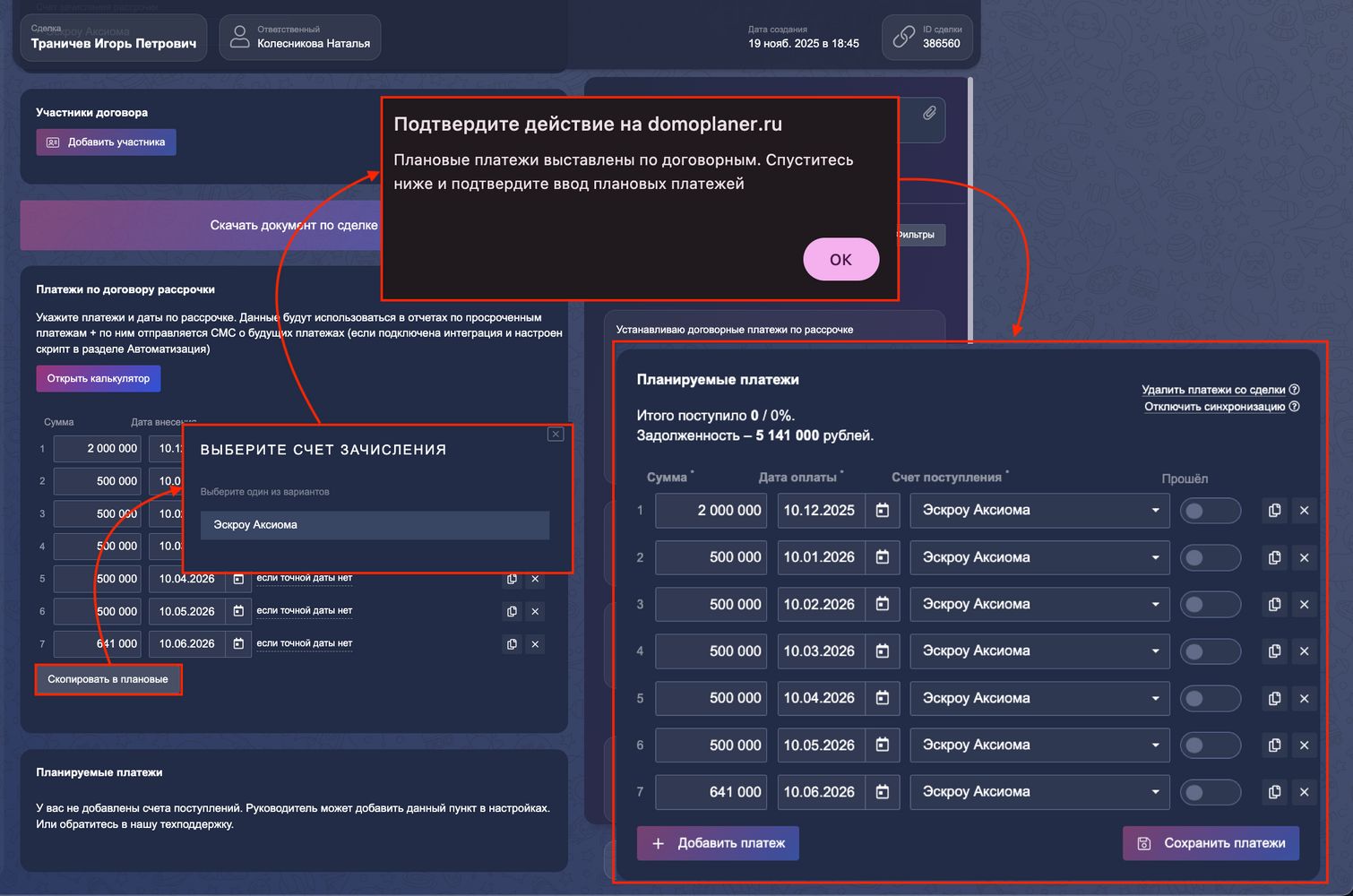1353x896 pixels.
Task: Duplicate planned payment row 2 dated 10.01.2026
Action: [1274, 557]
